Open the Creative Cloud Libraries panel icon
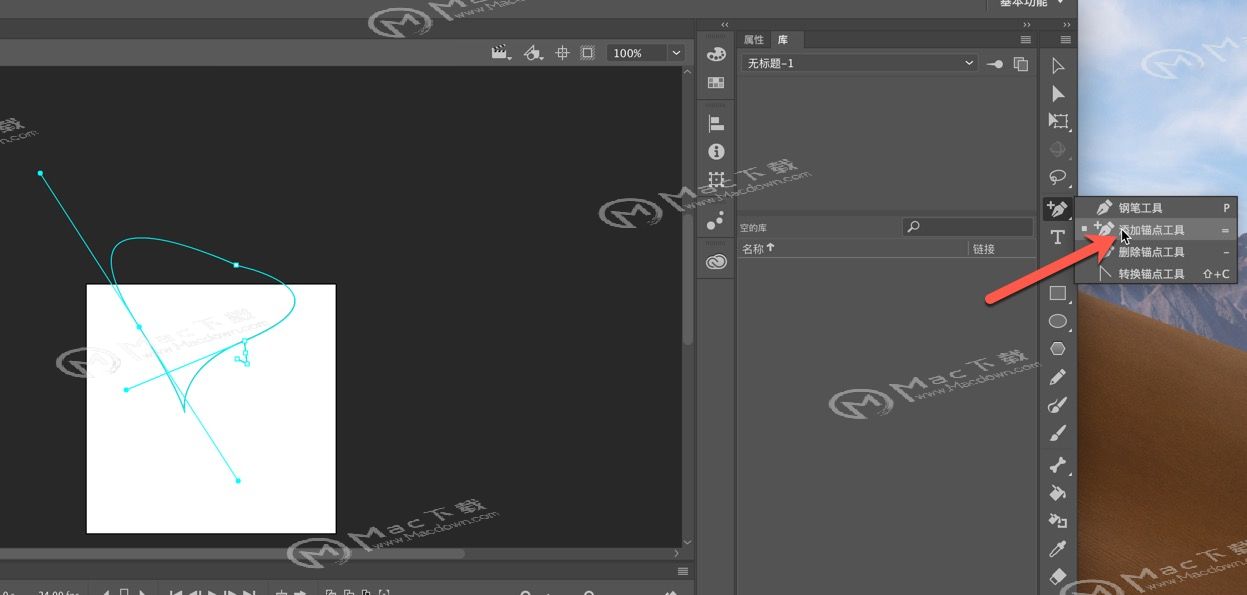 coord(716,263)
